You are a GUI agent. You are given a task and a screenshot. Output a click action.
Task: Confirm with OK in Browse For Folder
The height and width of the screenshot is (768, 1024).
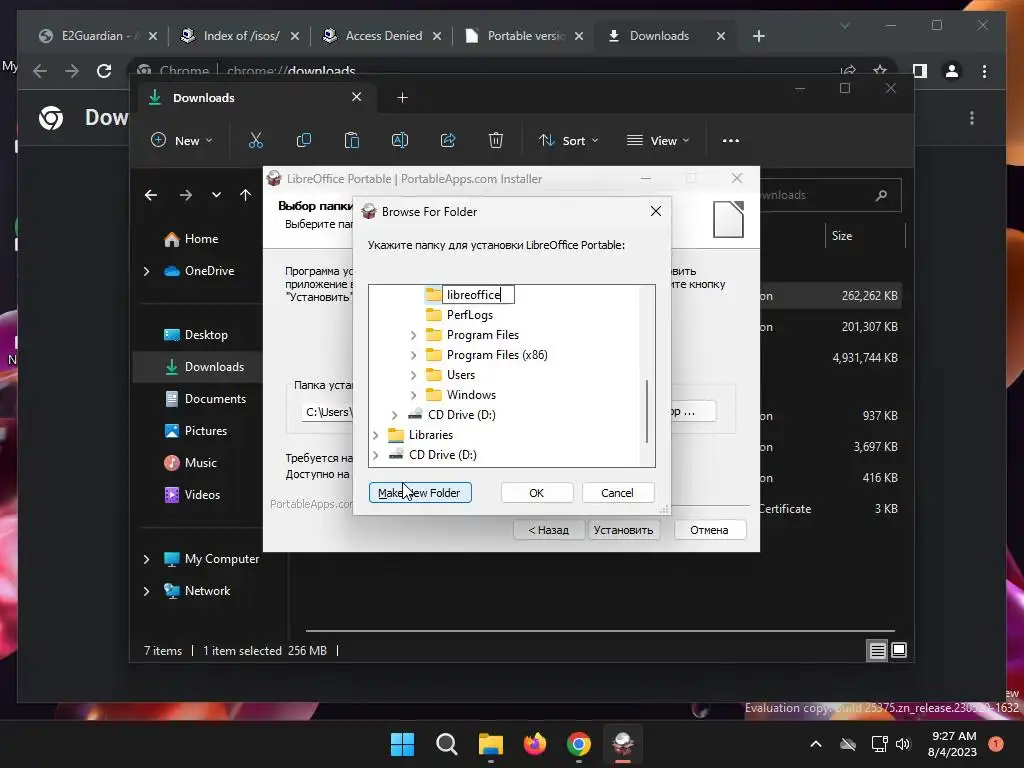click(x=536, y=492)
